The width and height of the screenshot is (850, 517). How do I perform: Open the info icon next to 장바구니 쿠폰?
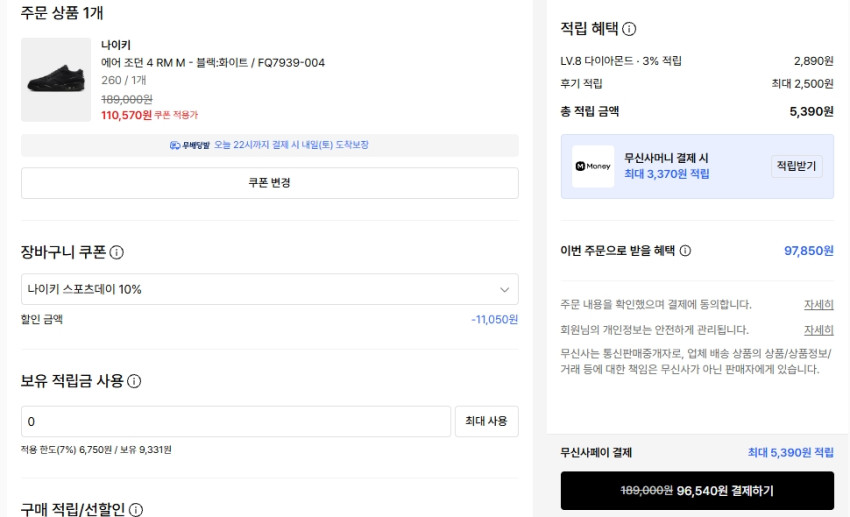pos(117,253)
